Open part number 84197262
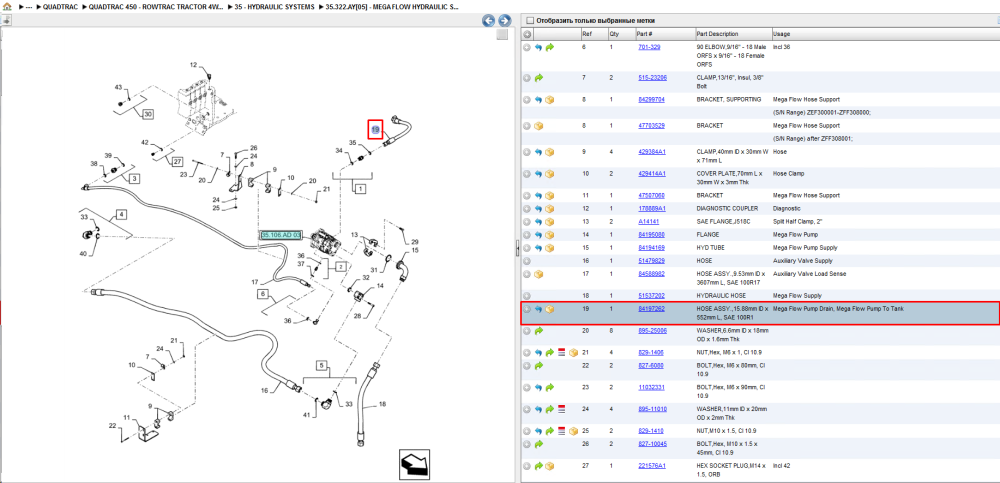Viewport: 1000px width, 483px height. (652, 309)
